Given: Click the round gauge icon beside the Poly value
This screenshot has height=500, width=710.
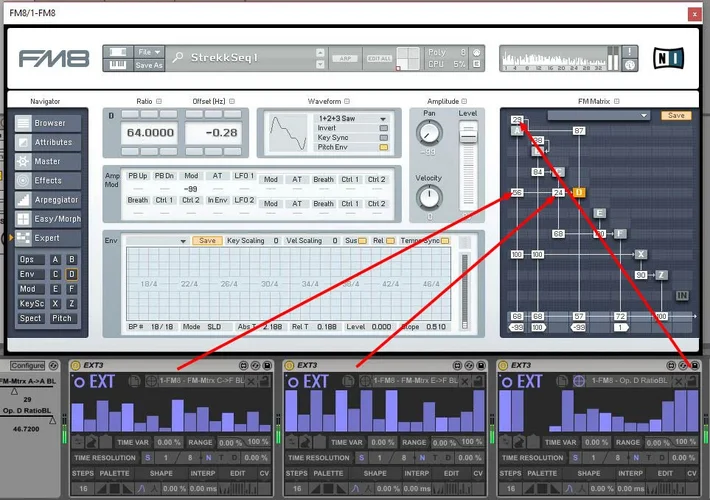Looking at the screenshot, I should click(x=476, y=53).
